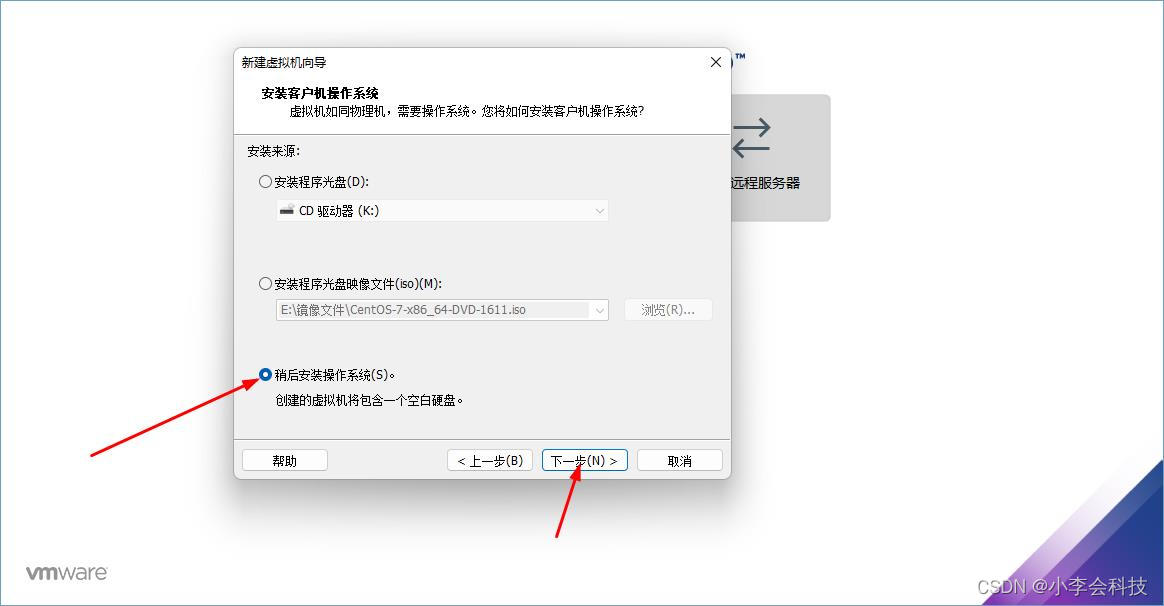
Task: Open the CD 驱动器 (K:) combo box
Action: (x=442, y=211)
